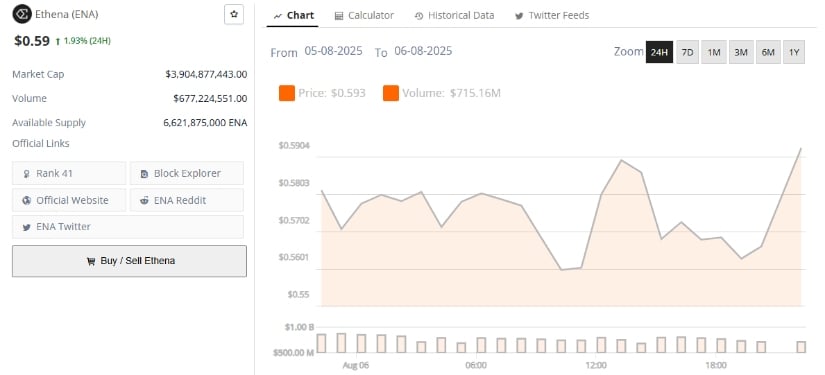
Task: Click the 12:00 time axis label
Action: point(596,366)
